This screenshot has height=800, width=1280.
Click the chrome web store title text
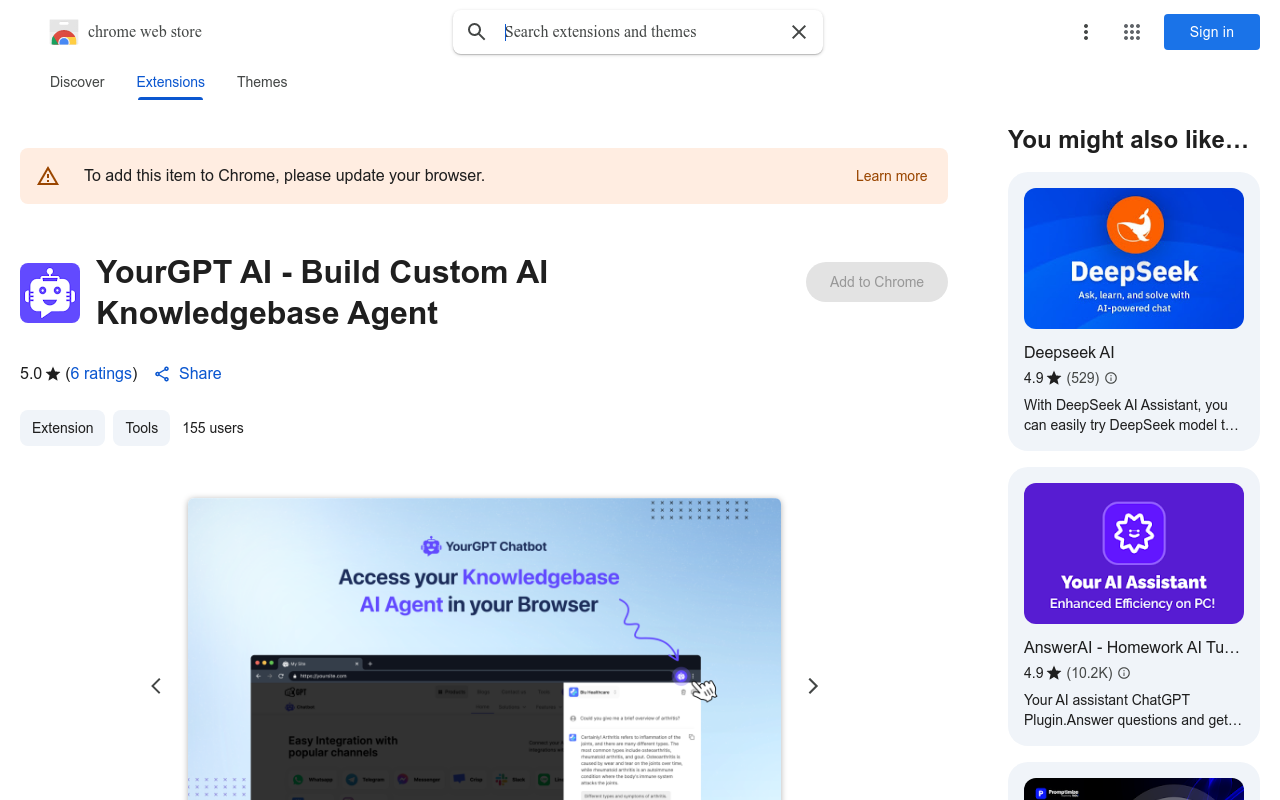(145, 32)
